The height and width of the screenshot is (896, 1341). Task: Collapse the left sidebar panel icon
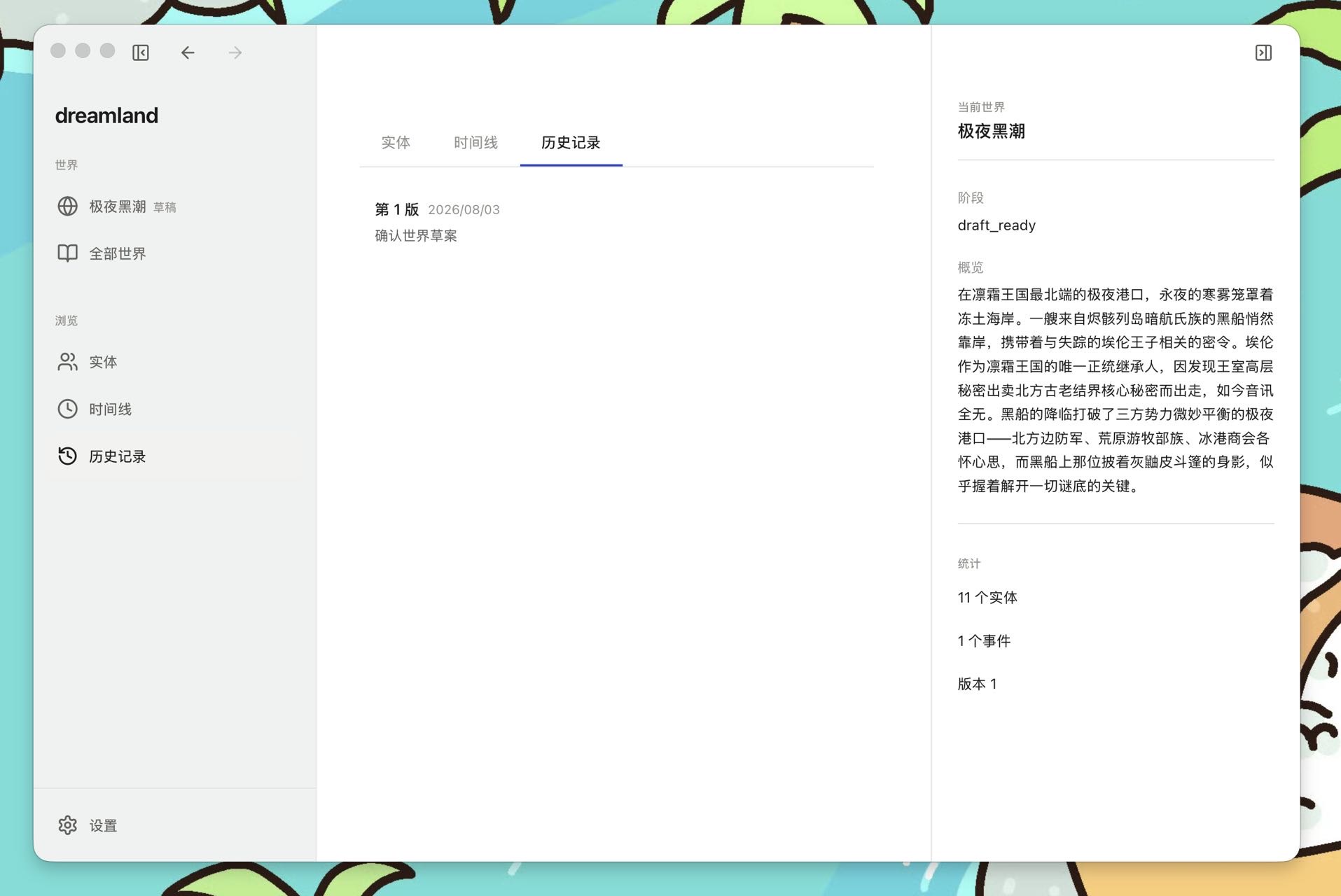[x=141, y=52]
